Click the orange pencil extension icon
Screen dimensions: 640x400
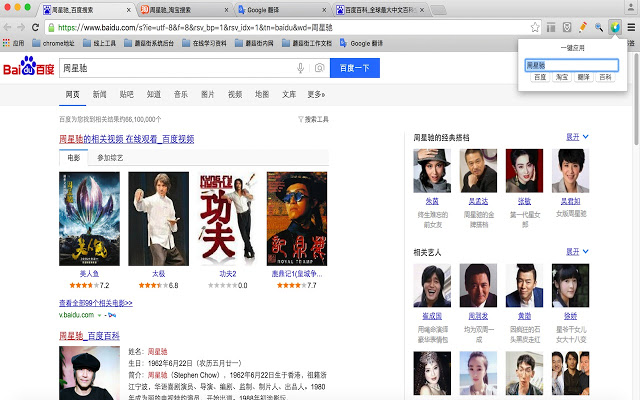583,27
